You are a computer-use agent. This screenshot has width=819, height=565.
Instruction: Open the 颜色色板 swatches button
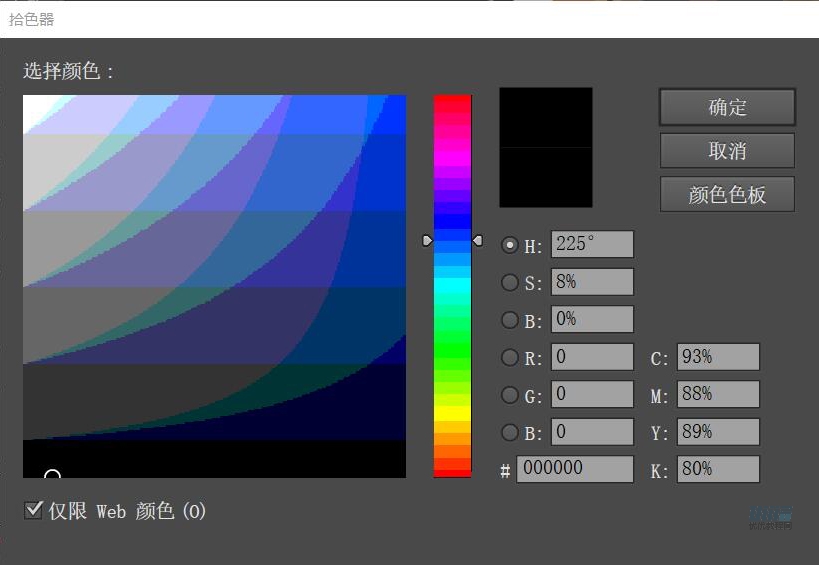pos(727,194)
